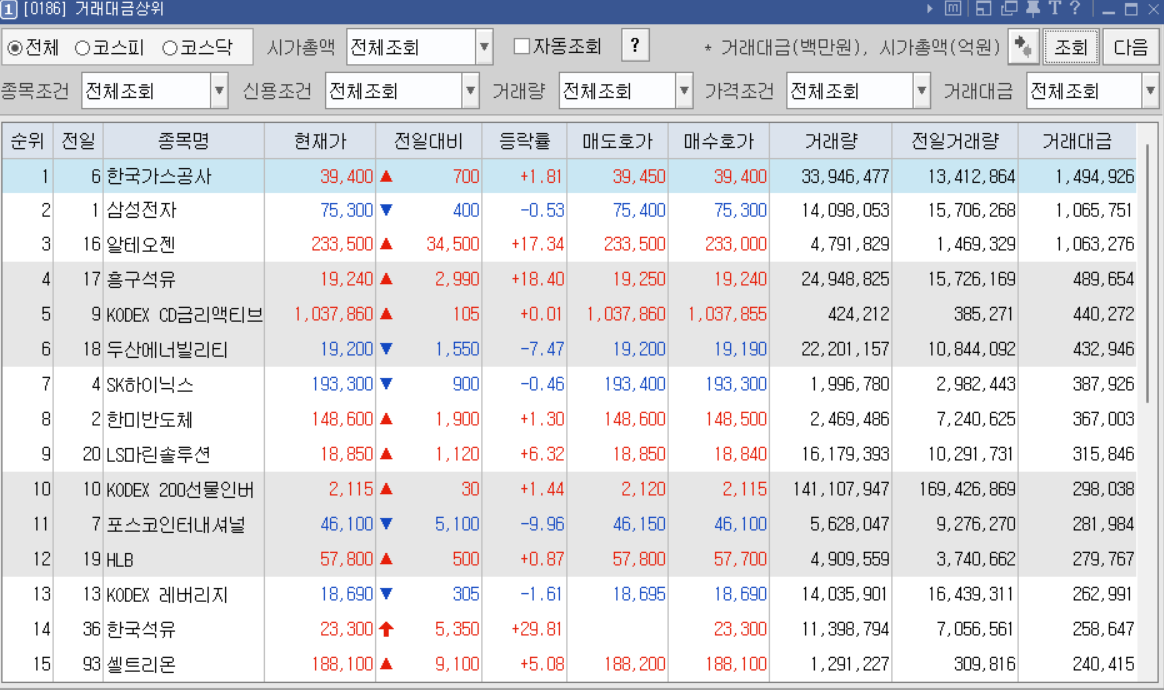1164x690 pixels.
Task: Pin the window with the pushpin icon
Action: [x=1033, y=9]
